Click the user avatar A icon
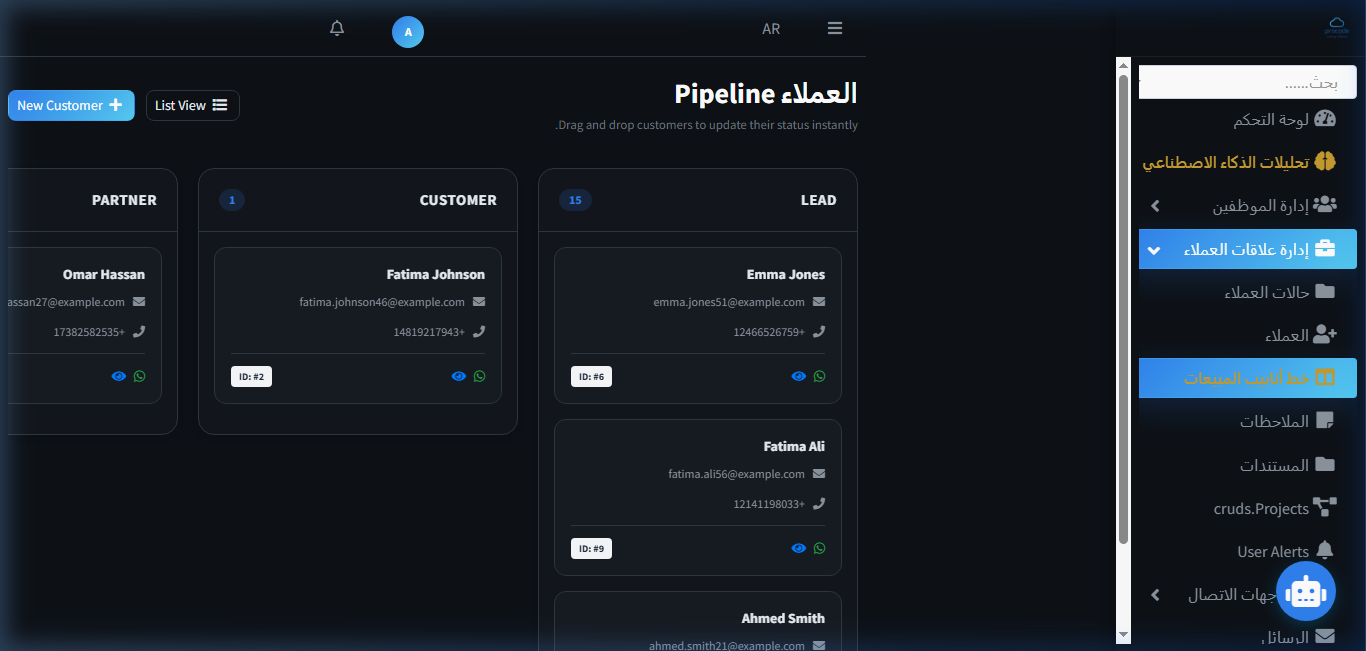Image resolution: width=1366 pixels, height=651 pixels. [x=408, y=32]
